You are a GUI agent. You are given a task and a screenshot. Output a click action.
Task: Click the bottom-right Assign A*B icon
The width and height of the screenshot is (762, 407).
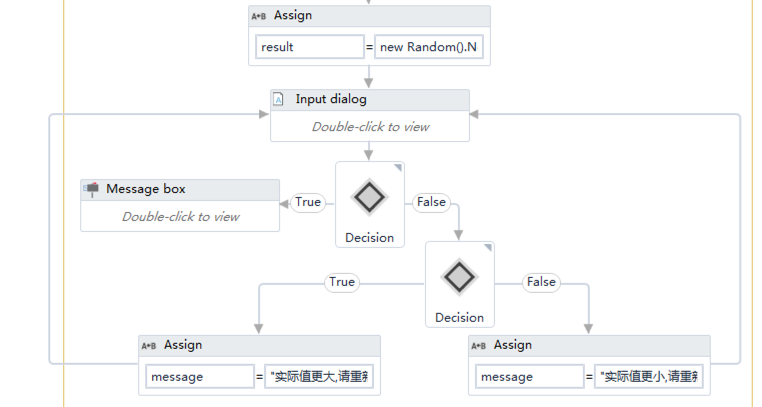click(479, 345)
